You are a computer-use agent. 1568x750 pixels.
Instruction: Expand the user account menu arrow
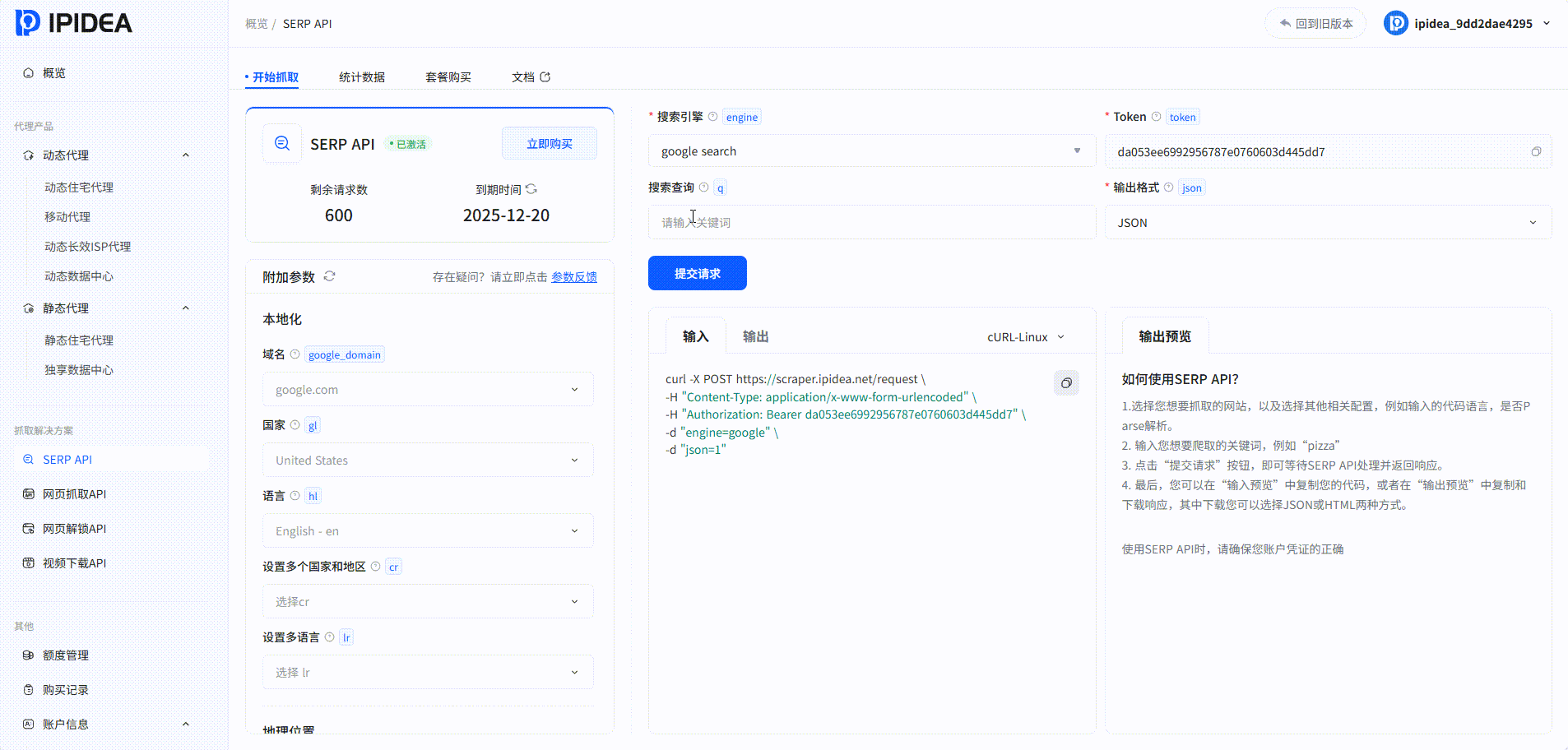(1547, 23)
